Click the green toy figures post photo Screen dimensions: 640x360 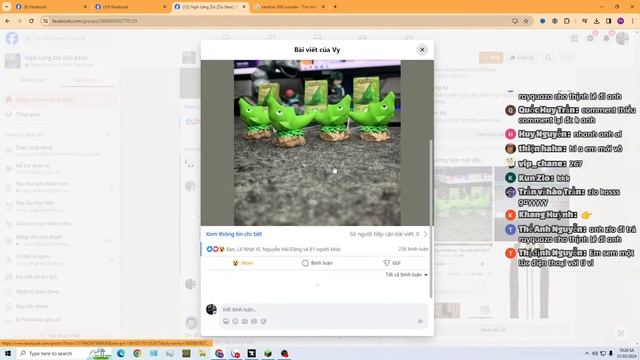pyautogui.click(x=317, y=143)
